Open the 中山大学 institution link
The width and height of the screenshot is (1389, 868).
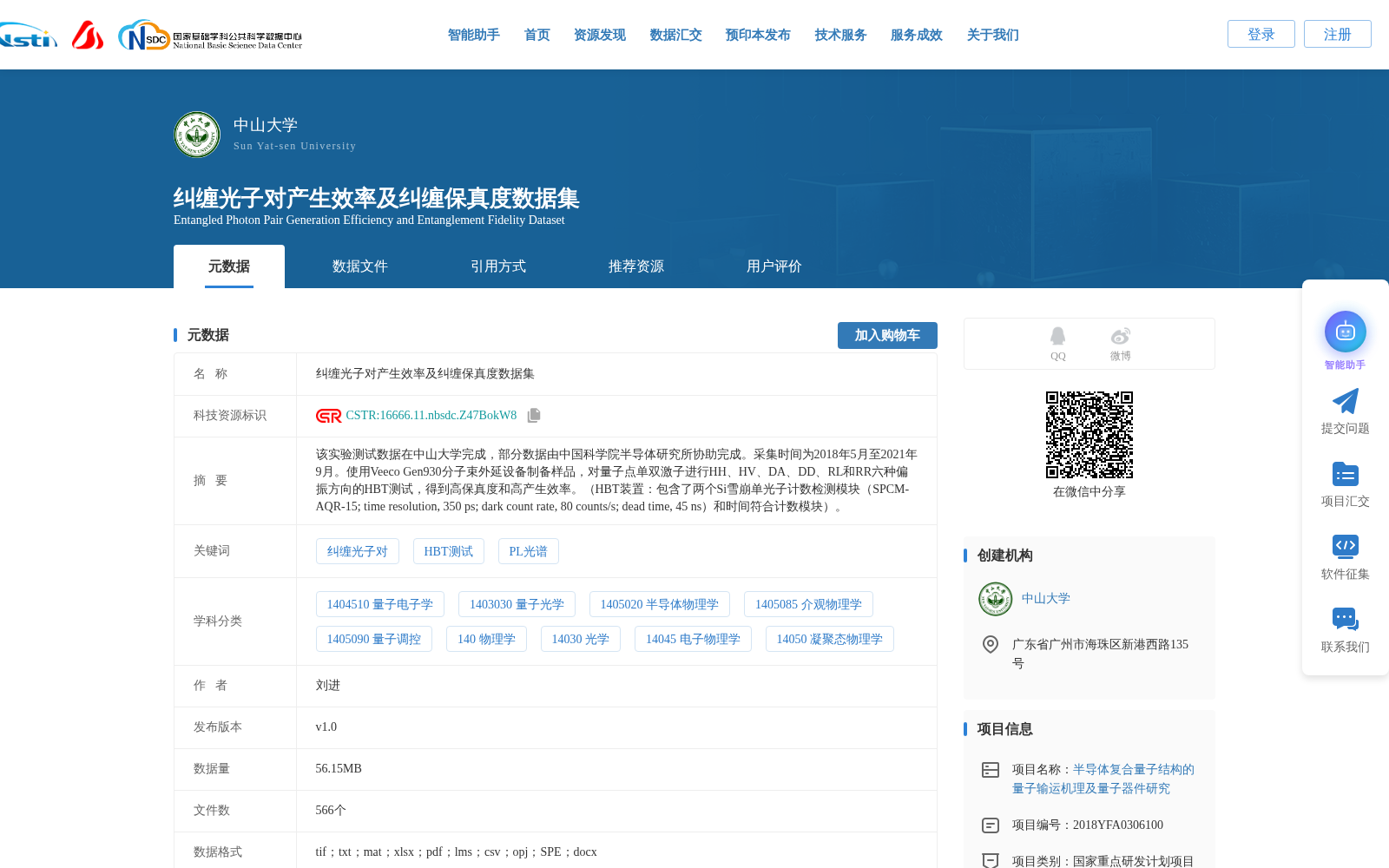[1045, 599]
